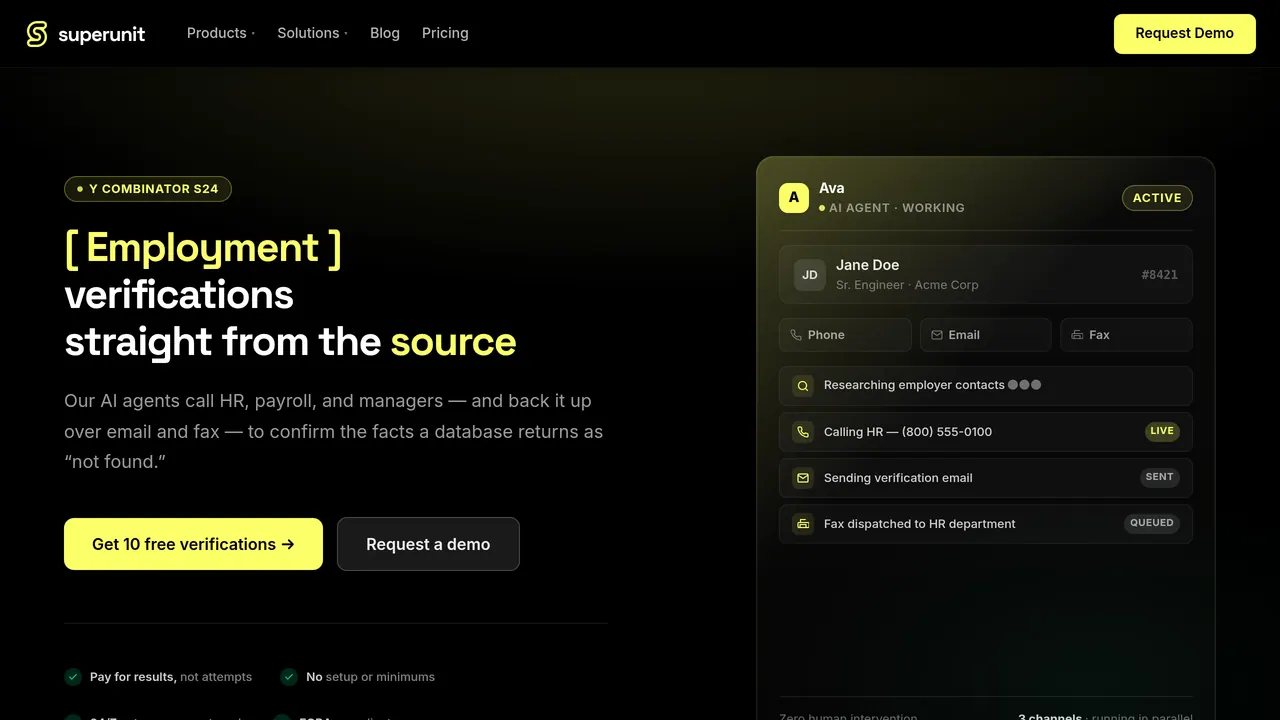Click the LIVE status badge
Viewport: 1280px width, 720px height.
pyautogui.click(x=1162, y=431)
